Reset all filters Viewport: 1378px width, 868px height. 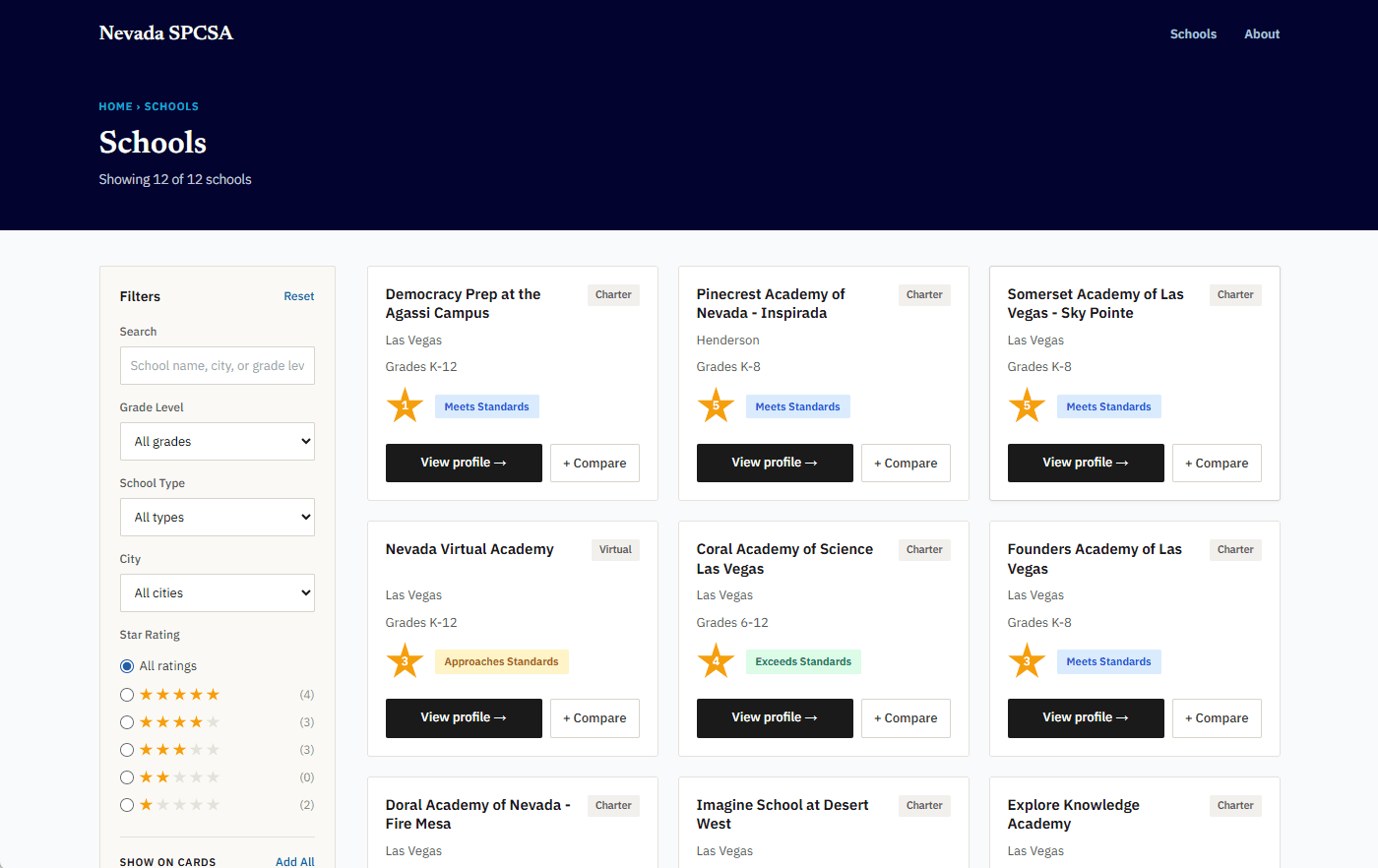tap(299, 296)
